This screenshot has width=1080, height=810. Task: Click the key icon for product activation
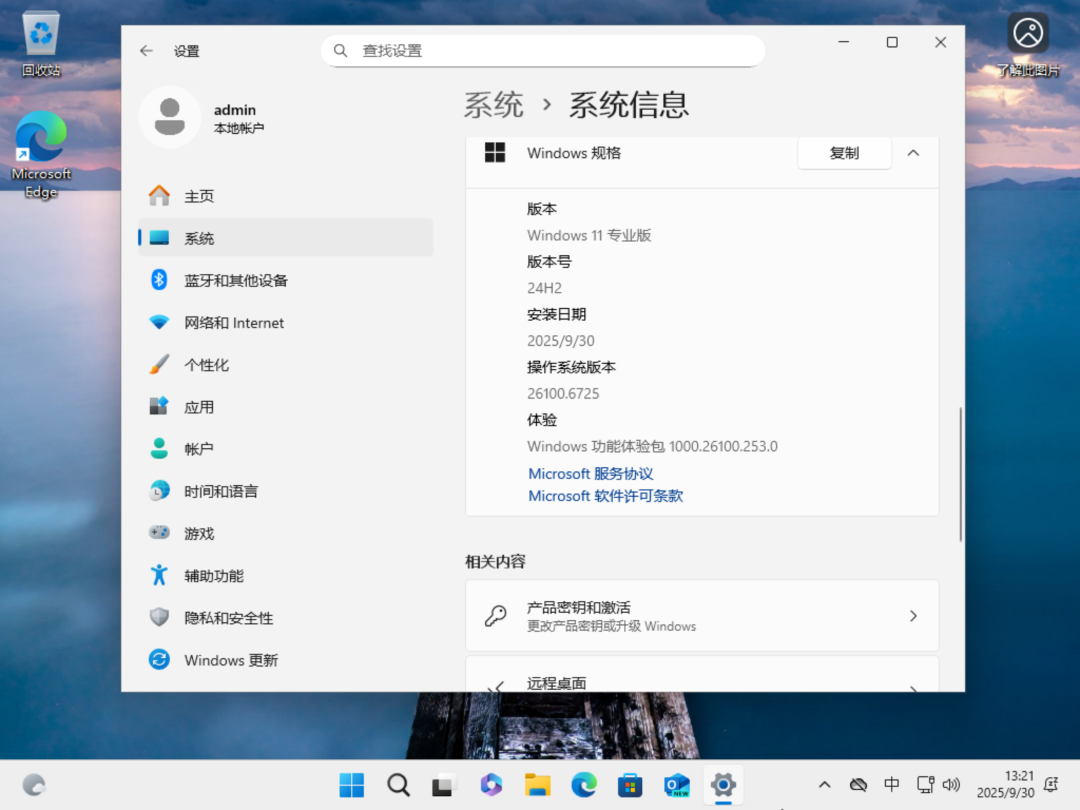pyautogui.click(x=495, y=616)
